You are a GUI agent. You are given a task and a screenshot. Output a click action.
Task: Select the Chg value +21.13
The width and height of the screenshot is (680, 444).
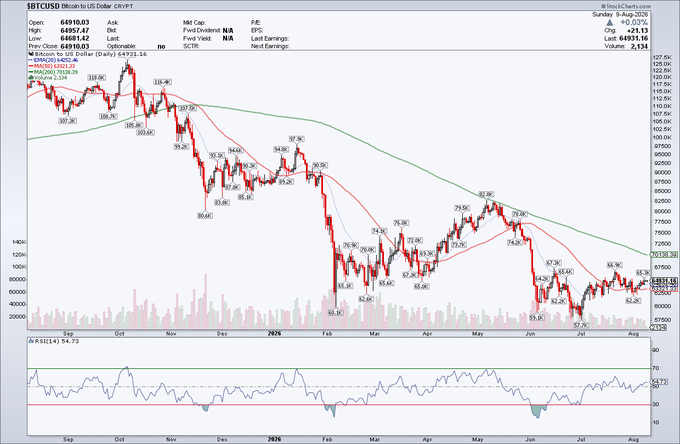638,30
